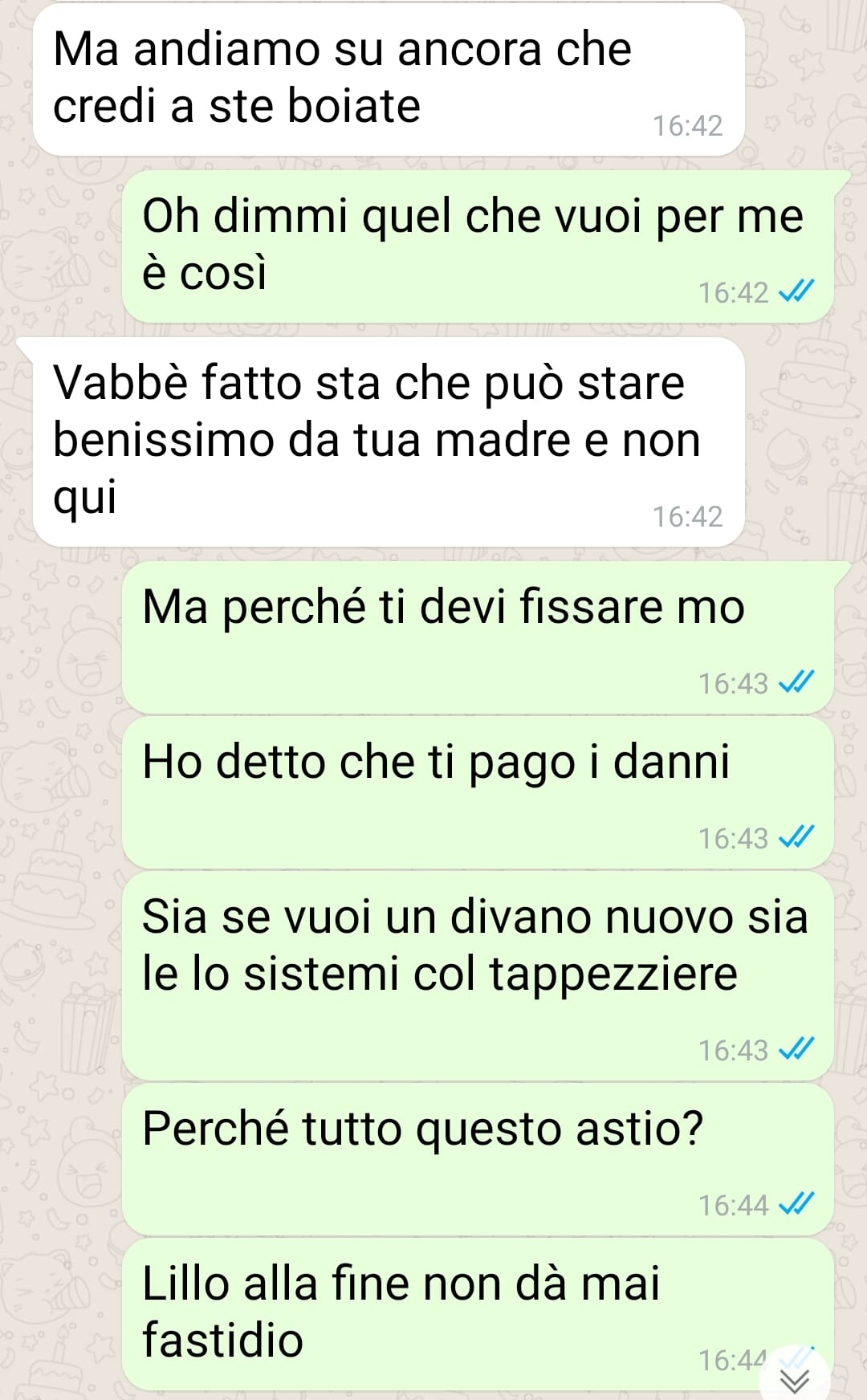Tap the 'Sia se vuoi un divano nuovo' message
The height and width of the screenshot is (1400, 867).
[478, 976]
